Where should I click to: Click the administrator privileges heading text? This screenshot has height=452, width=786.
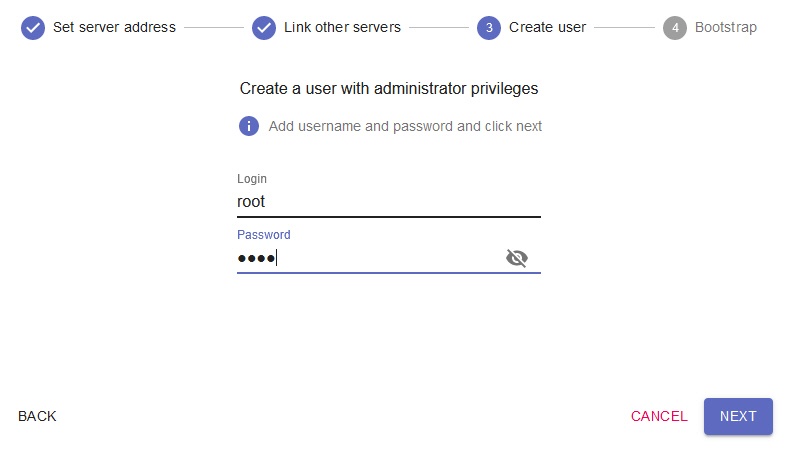coord(389,88)
